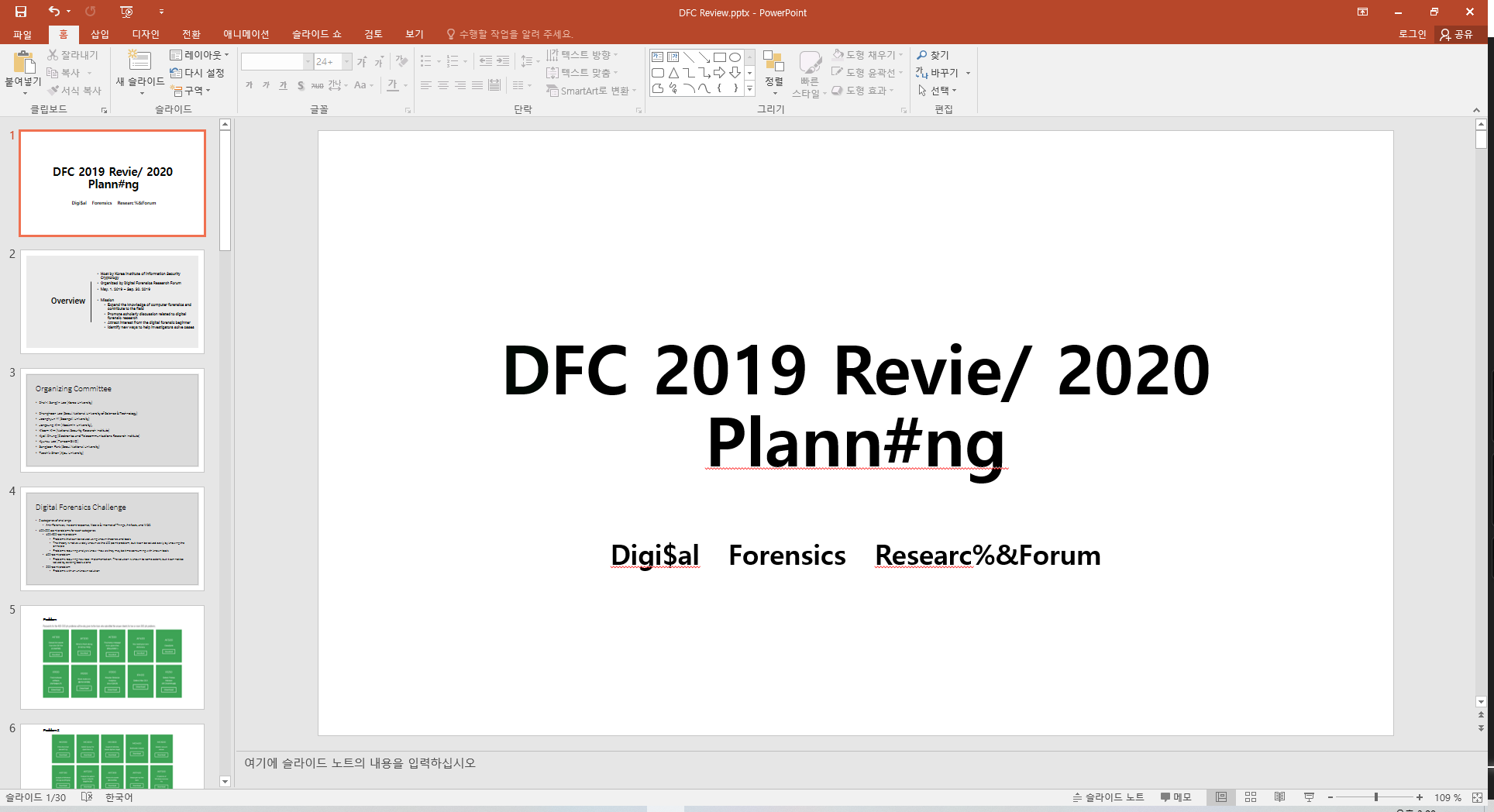1494x812 pixels.
Task: Click the Sign in (로그인) link
Action: (1413, 34)
